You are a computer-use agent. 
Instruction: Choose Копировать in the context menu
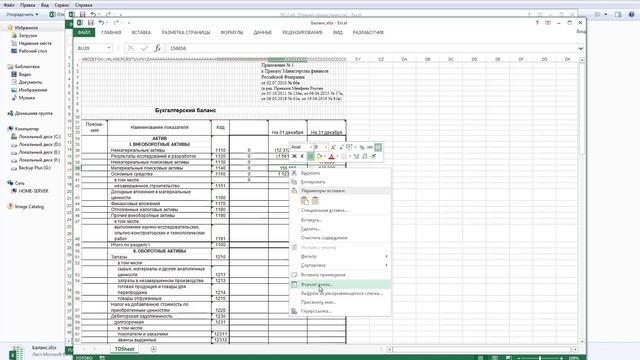point(340,182)
